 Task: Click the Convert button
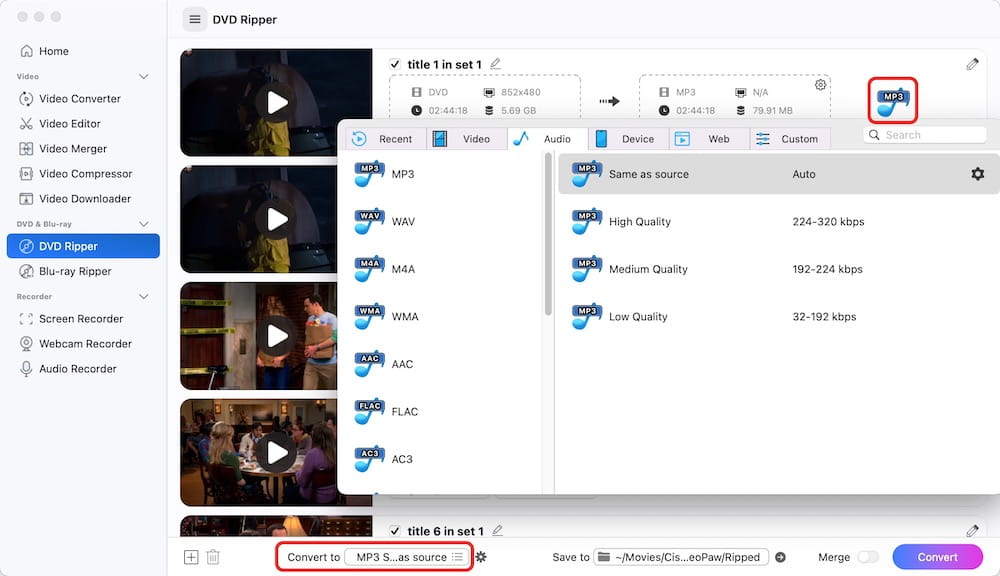pos(938,557)
